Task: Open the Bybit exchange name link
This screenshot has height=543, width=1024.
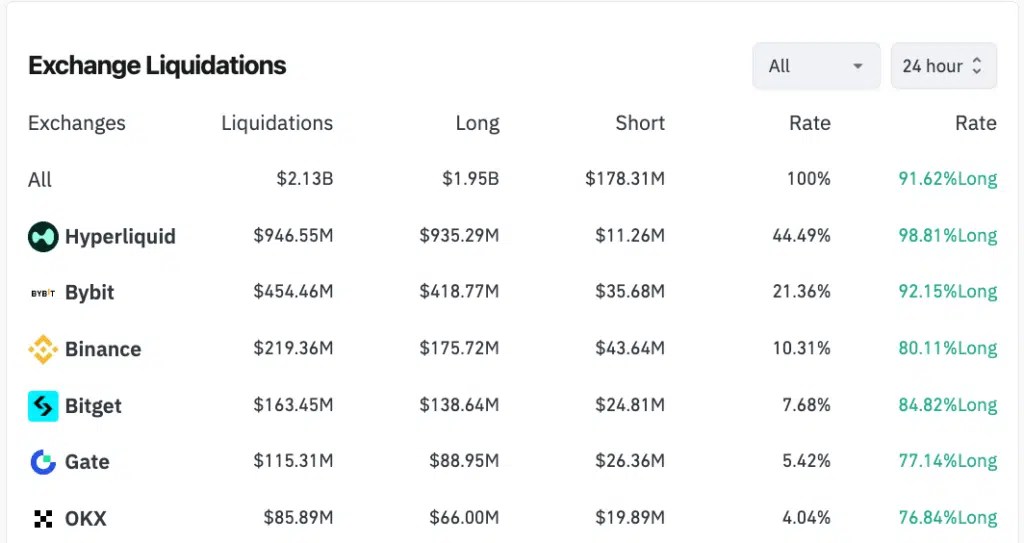Action: point(89,293)
